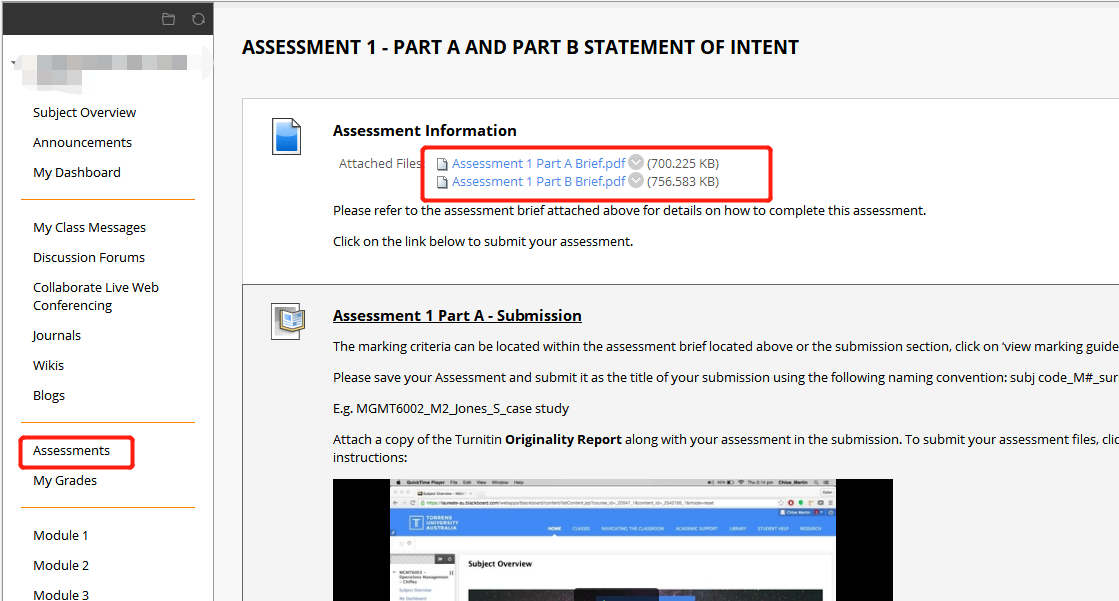This screenshot has height=601, width=1119.
Task: Open Assessment 1 Part A Brief.pdf
Action: [539, 163]
